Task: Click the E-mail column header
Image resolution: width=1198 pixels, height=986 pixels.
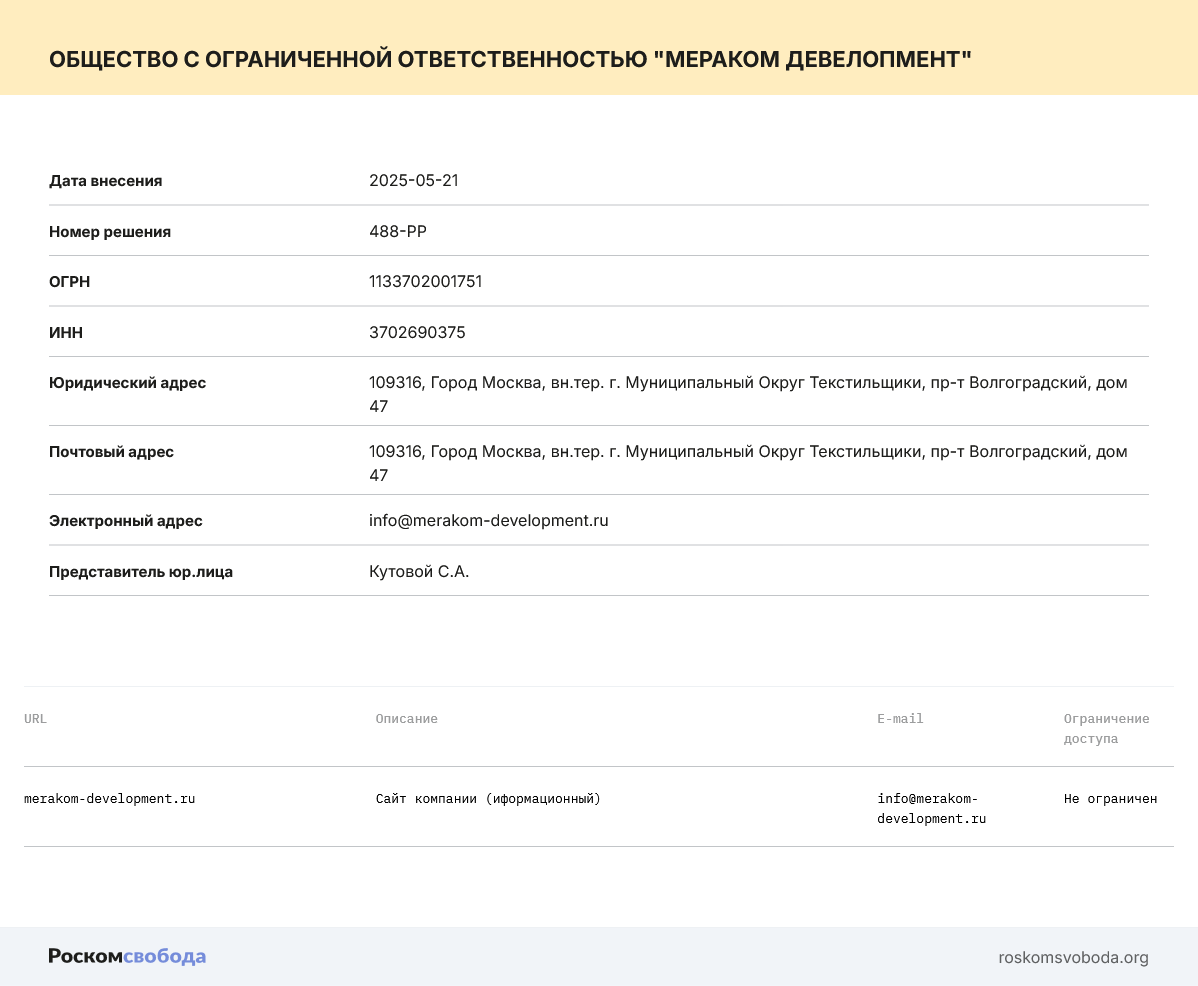Action: tap(900, 719)
